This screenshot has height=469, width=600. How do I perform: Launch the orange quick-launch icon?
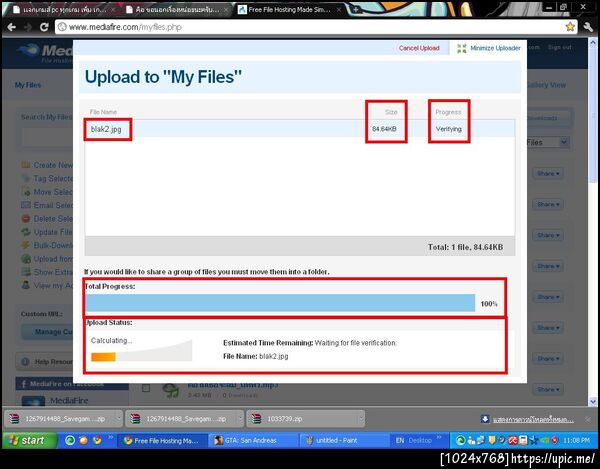83,441
